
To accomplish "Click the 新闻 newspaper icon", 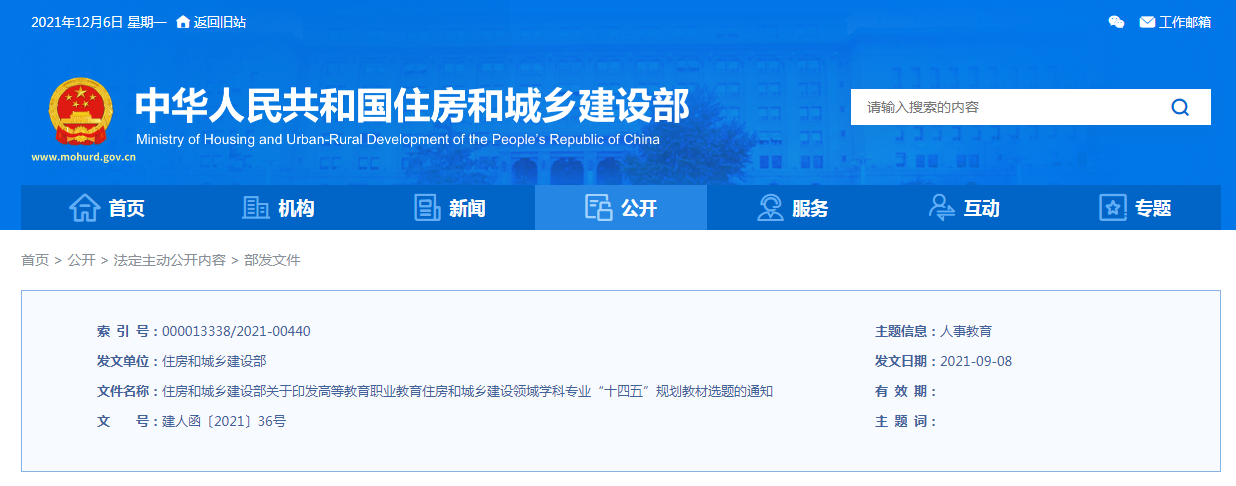I will [x=427, y=208].
